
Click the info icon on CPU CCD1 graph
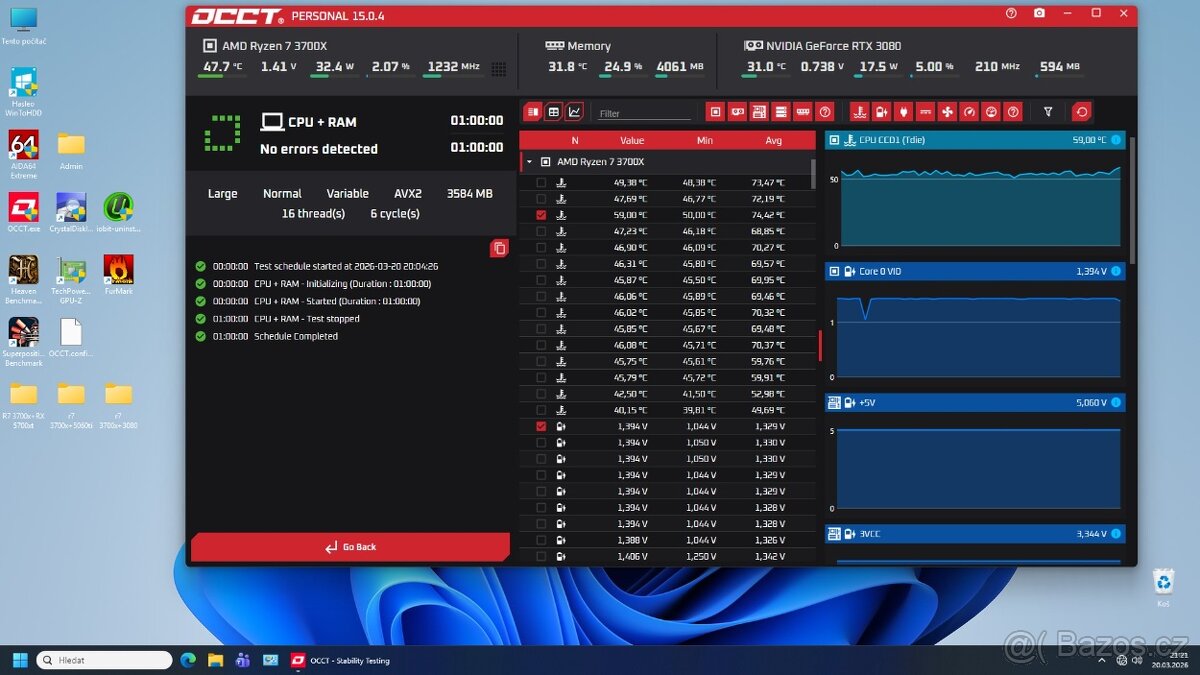[1117, 140]
